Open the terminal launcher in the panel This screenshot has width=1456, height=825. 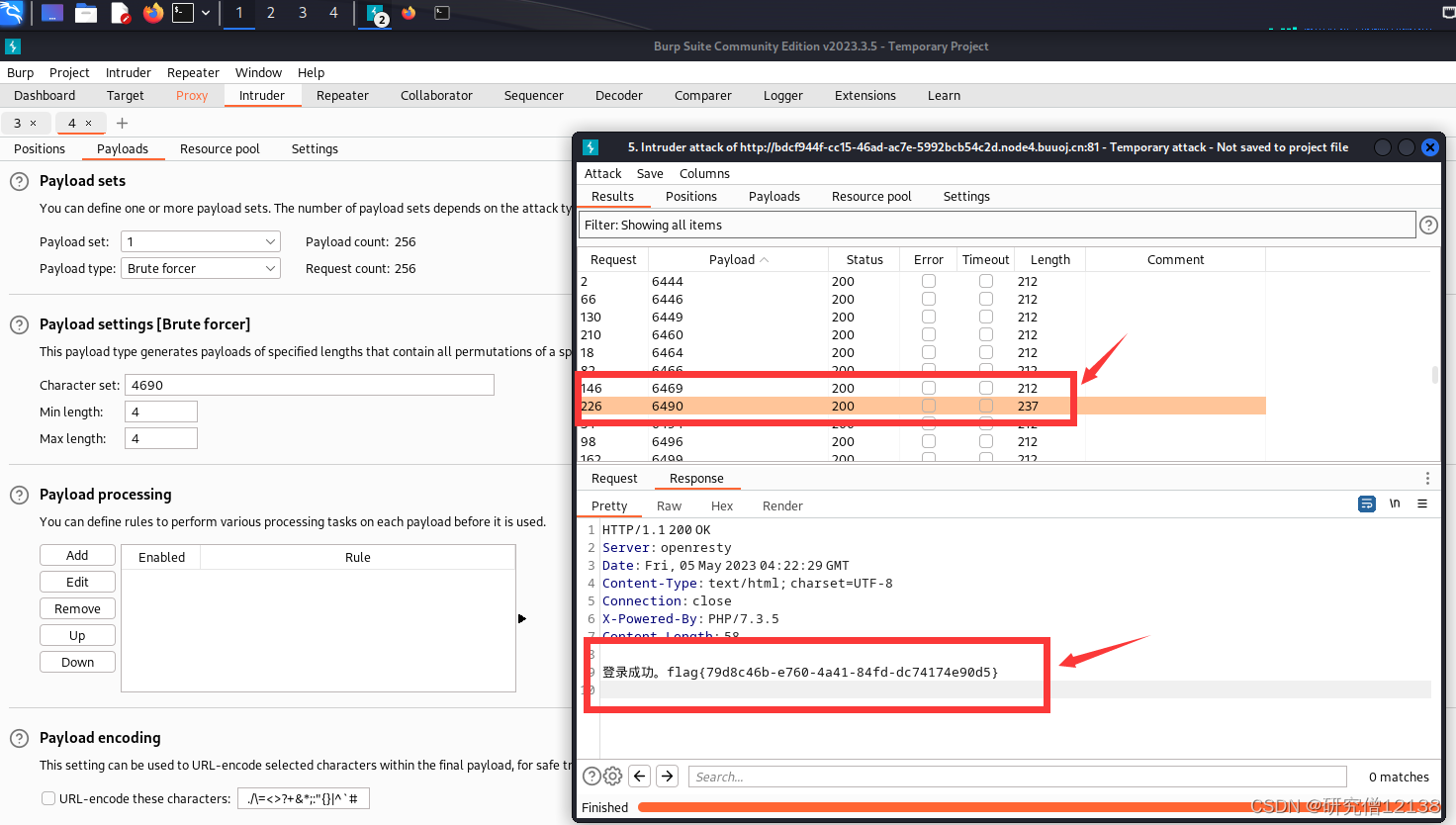(x=183, y=13)
